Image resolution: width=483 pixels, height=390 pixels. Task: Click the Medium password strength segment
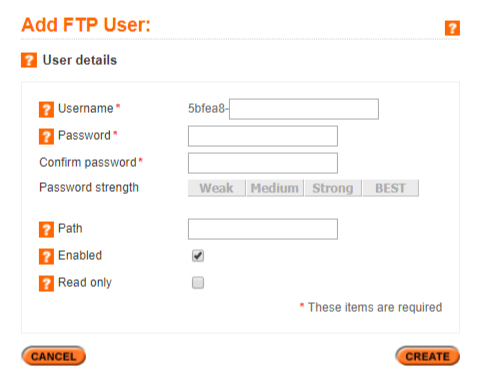coord(275,188)
